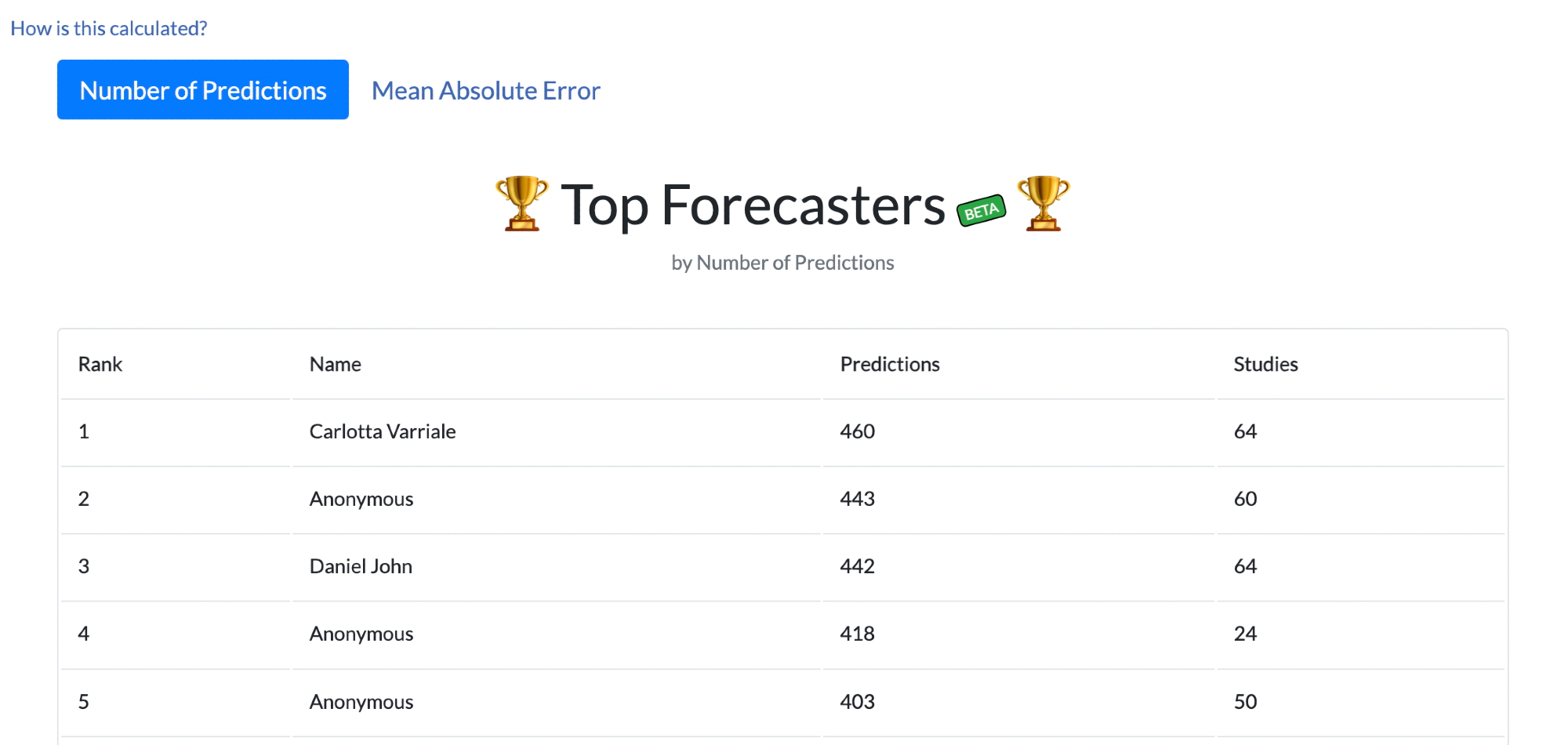Select forecaster Carlotta Varriale

pos(383,432)
